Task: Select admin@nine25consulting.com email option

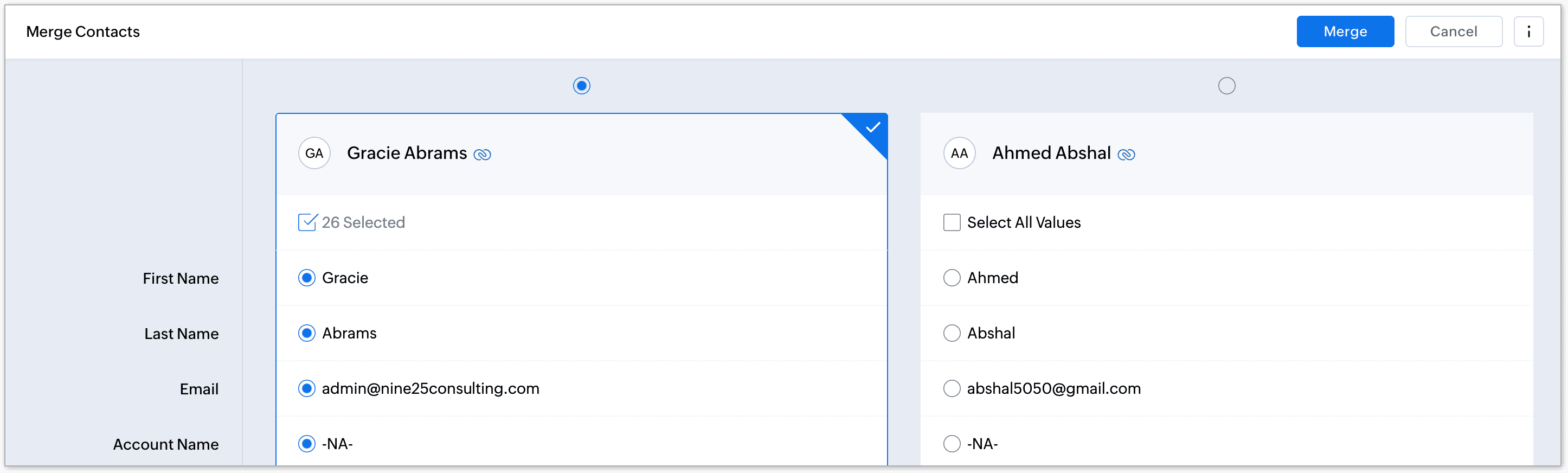Action: point(307,388)
